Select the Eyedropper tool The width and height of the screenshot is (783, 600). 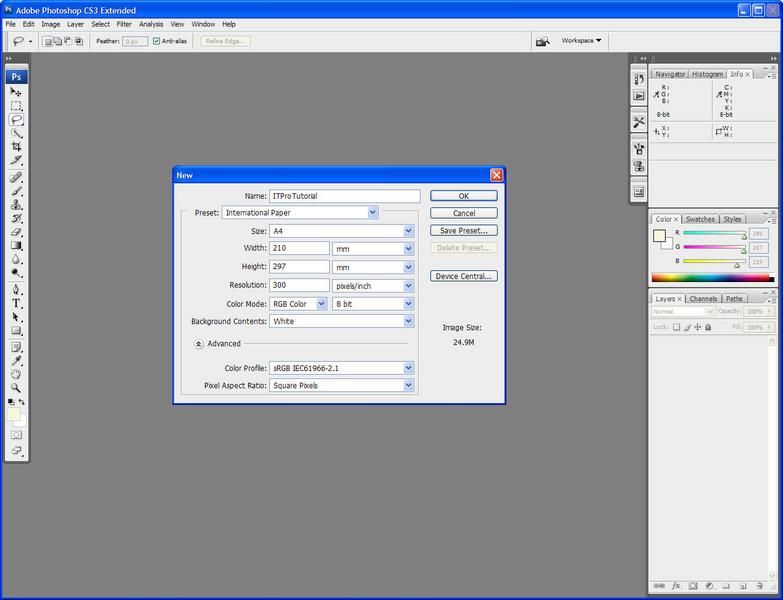coord(16,360)
